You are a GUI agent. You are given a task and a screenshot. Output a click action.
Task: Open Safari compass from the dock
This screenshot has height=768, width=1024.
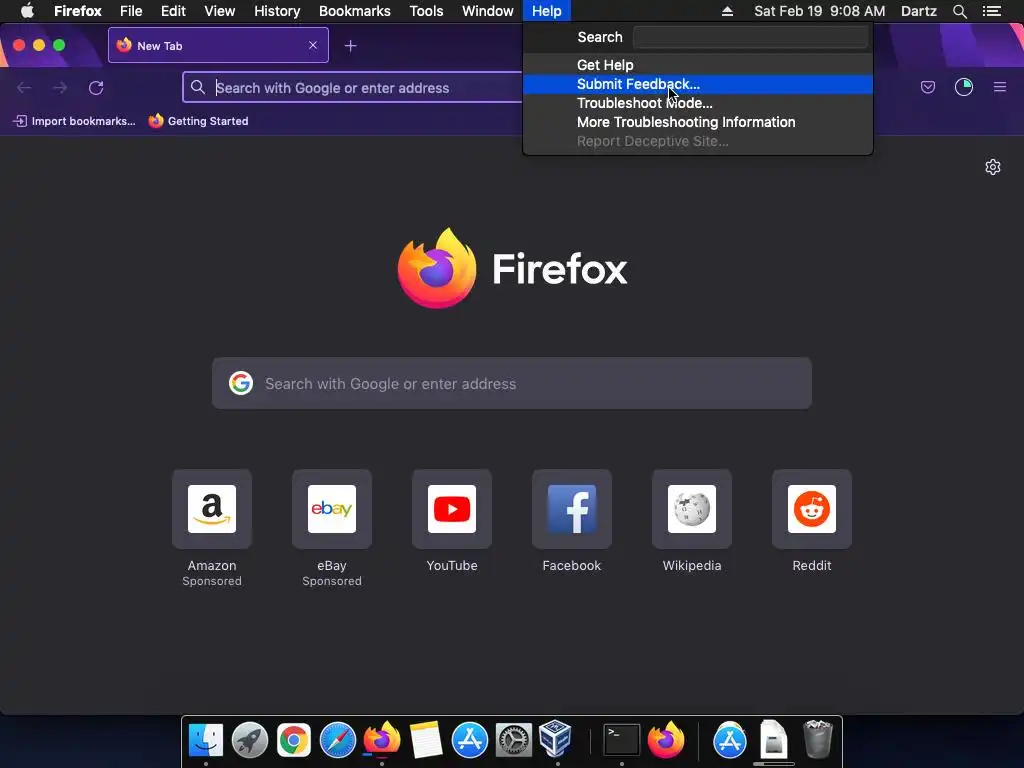338,740
